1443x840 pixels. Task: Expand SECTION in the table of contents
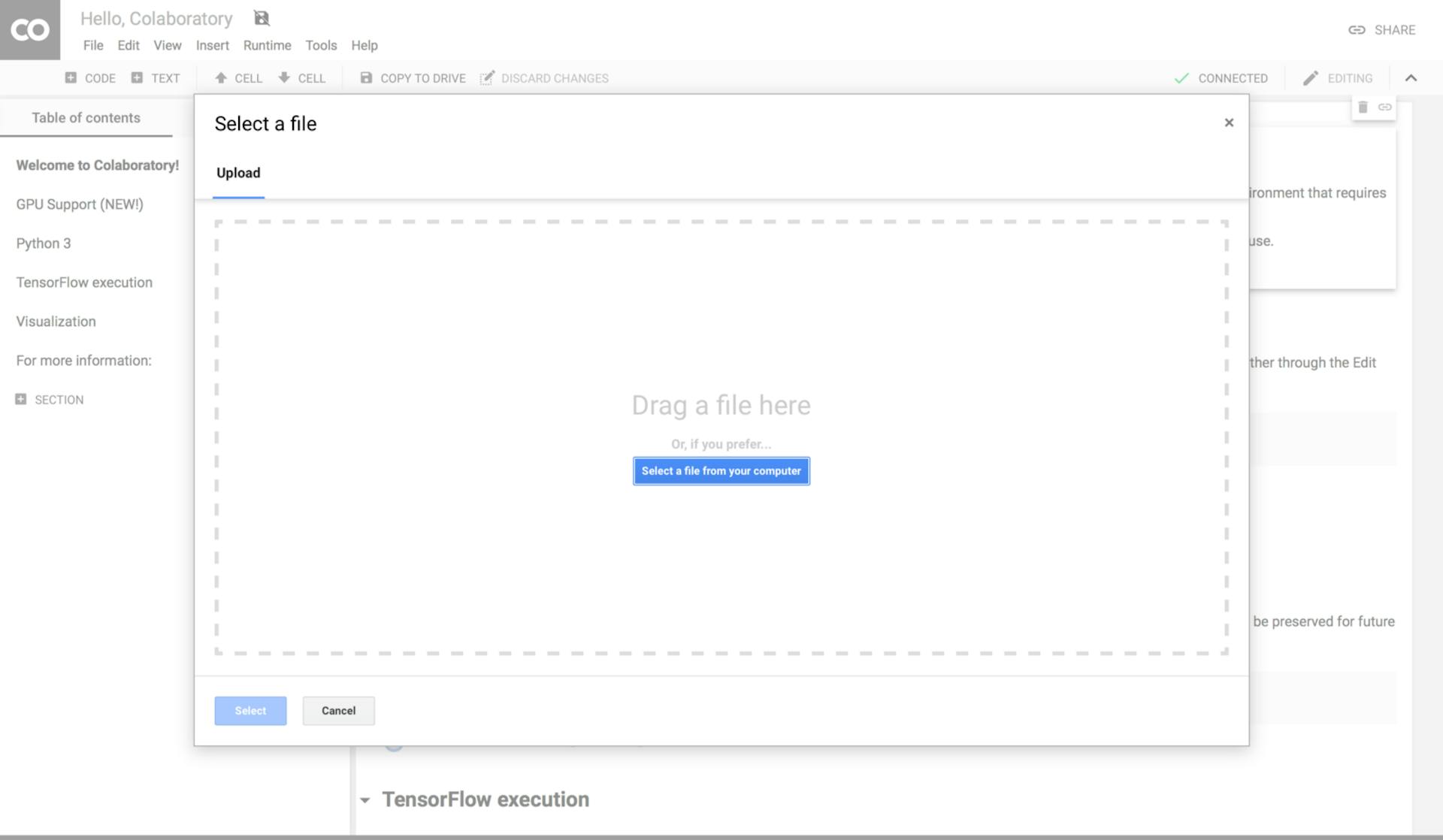(21, 399)
